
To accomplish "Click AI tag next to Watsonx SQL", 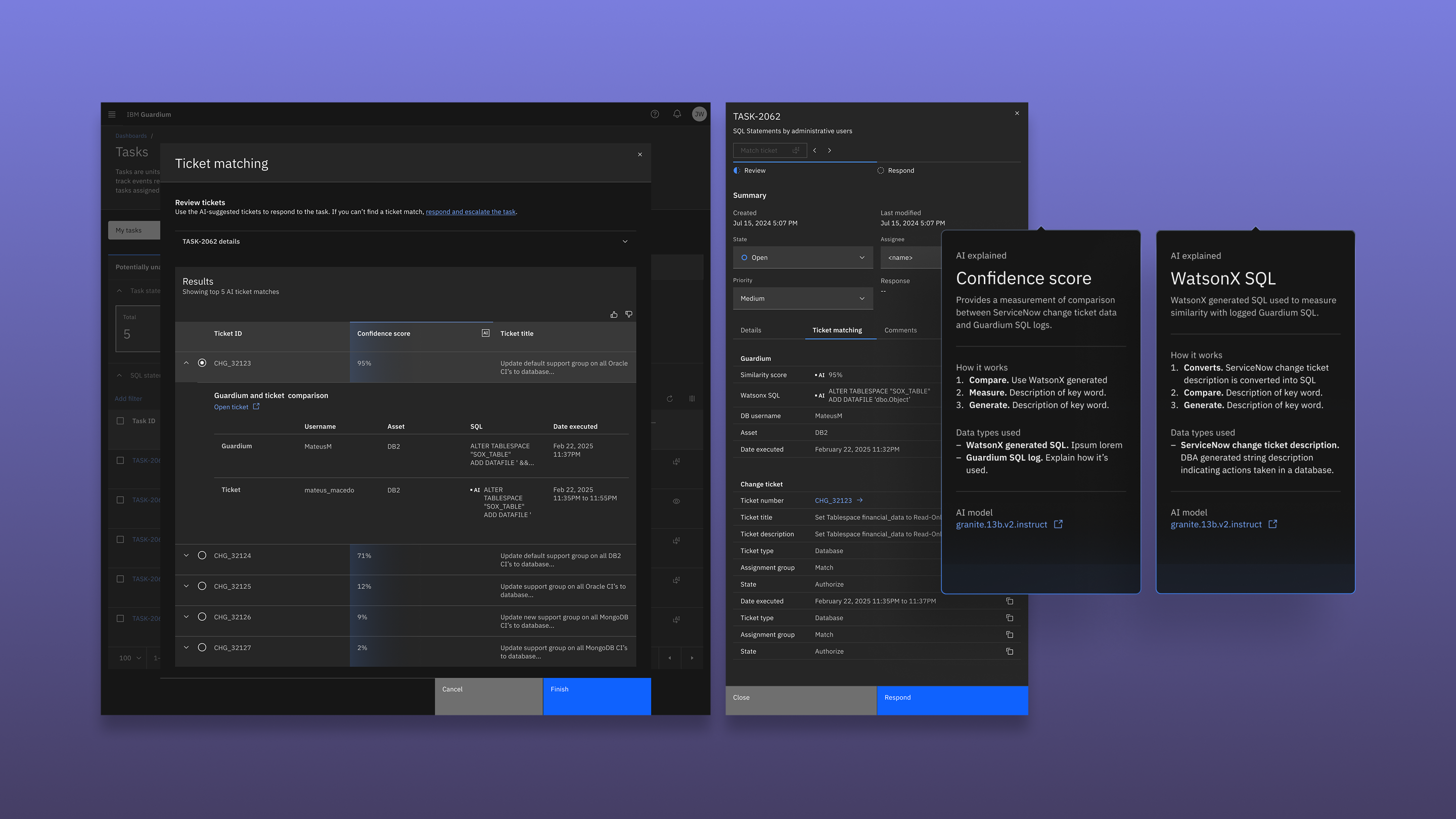I will 820,396.
